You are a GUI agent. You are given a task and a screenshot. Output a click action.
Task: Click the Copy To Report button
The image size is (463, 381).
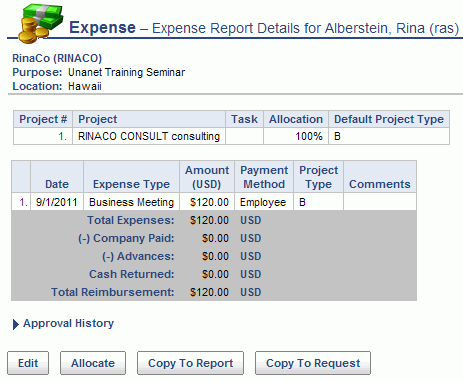point(190,363)
